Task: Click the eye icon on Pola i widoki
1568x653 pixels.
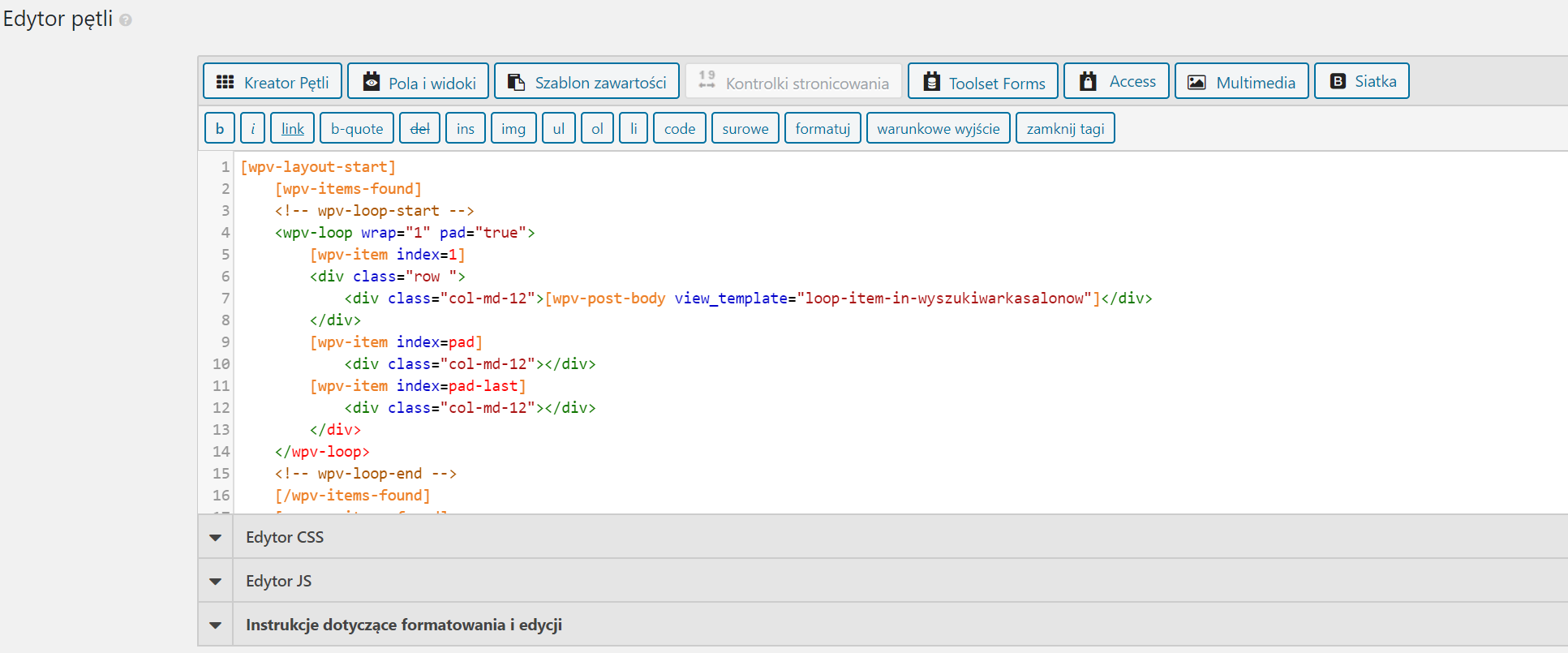Action: [x=372, y=81]
